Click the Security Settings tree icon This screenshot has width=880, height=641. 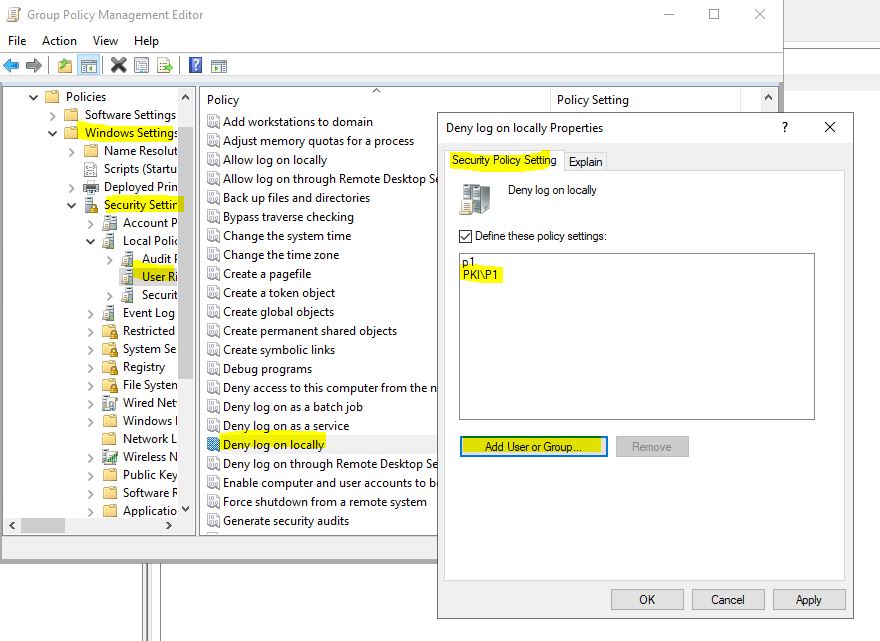tap(91, 205)
